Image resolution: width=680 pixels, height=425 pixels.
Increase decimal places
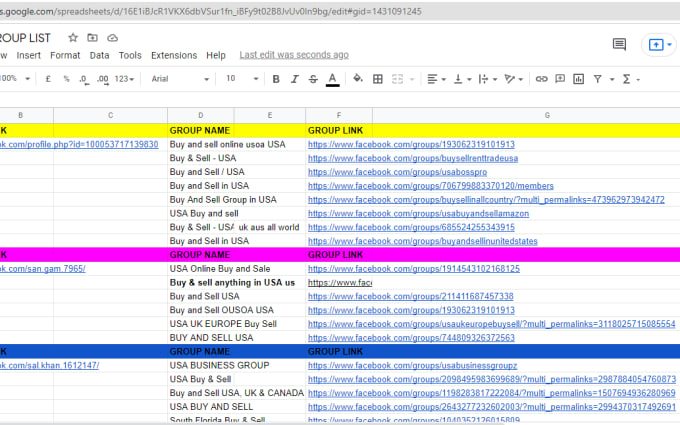(103, 79)
